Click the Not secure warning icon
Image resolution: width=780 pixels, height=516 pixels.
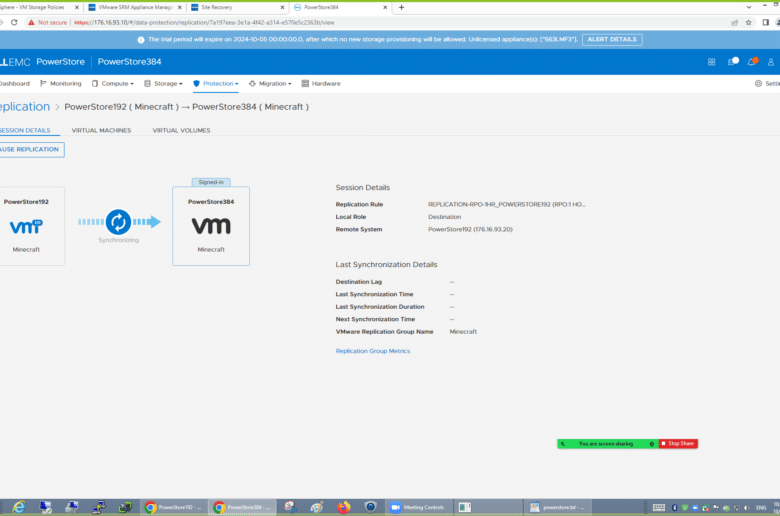(31, 22)
